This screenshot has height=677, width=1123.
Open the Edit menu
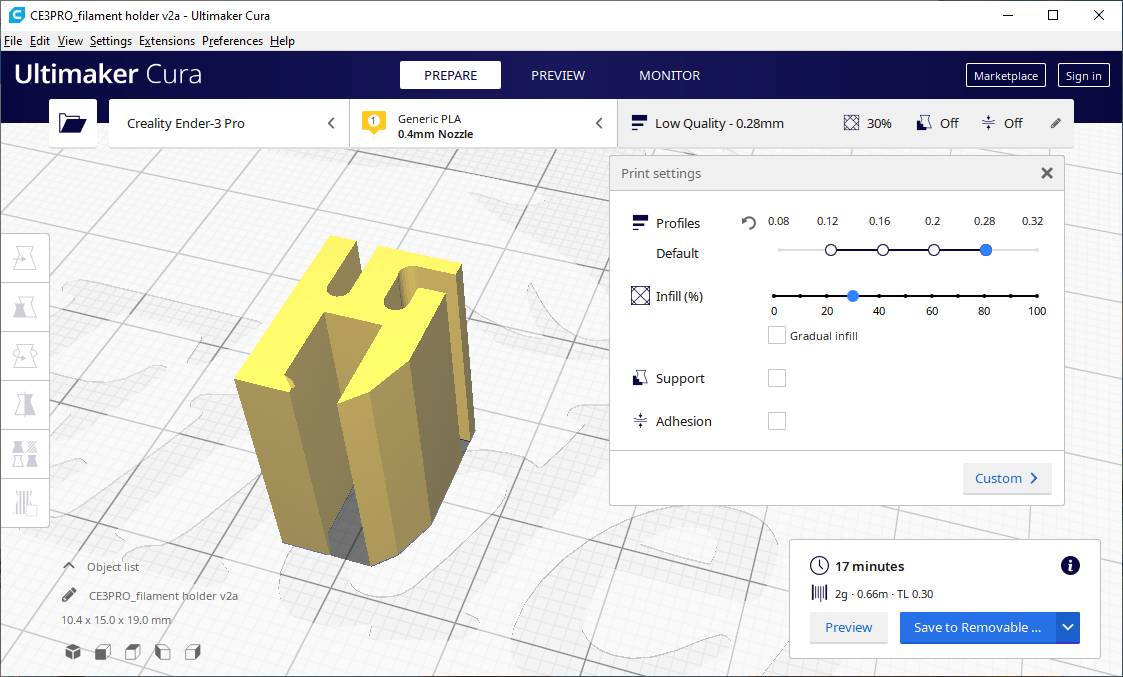click(39, 41)
